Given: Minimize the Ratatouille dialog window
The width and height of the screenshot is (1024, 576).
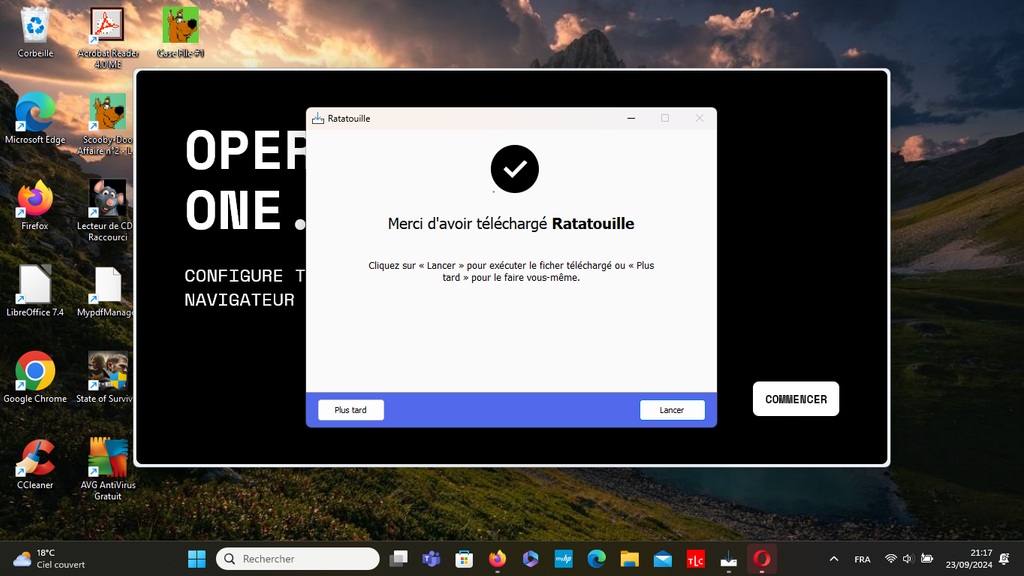Looking at the screenshot, I should [631, 118].
